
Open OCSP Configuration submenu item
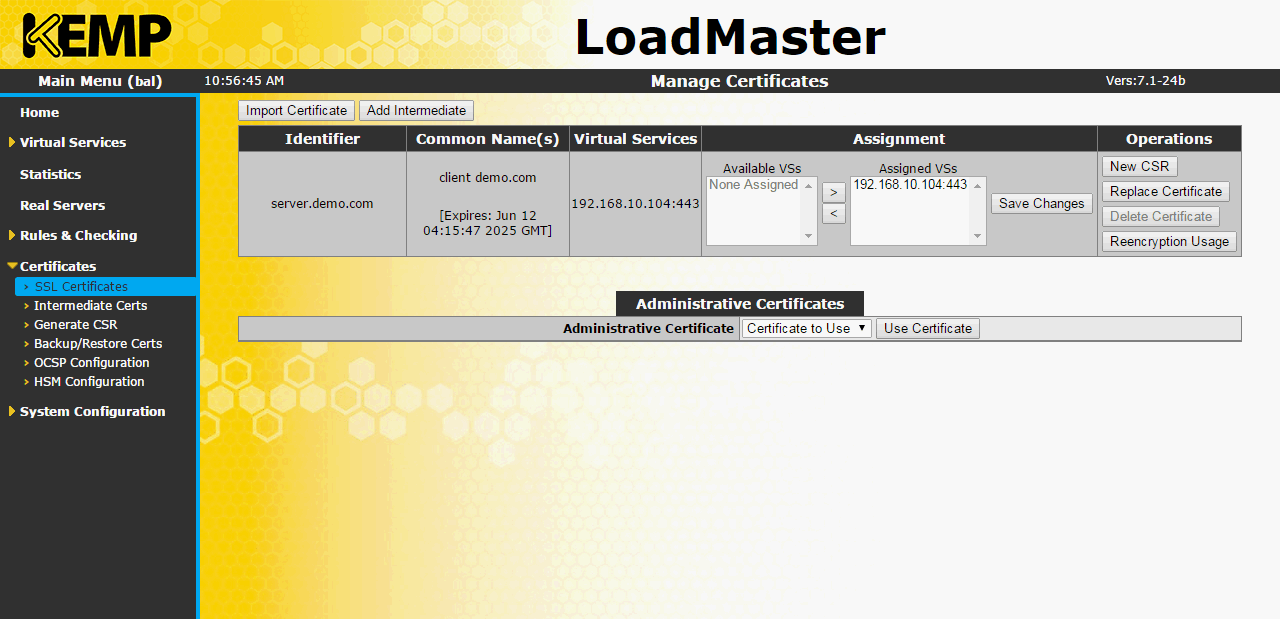click(x=91, y=362)
